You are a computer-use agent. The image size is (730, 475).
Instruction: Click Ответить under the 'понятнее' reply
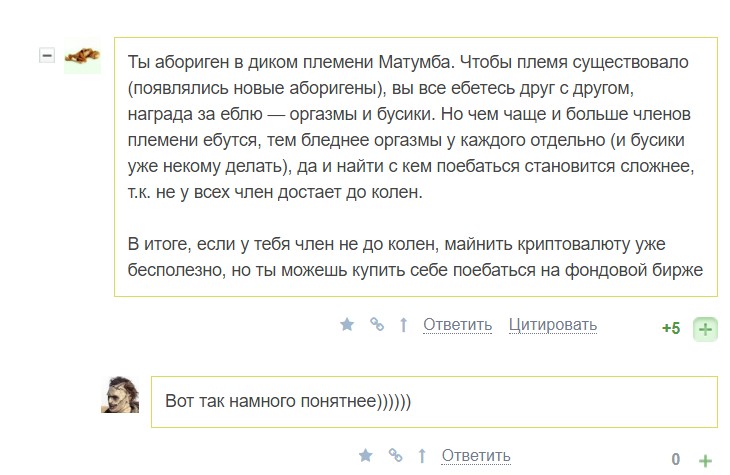[475, 456]
